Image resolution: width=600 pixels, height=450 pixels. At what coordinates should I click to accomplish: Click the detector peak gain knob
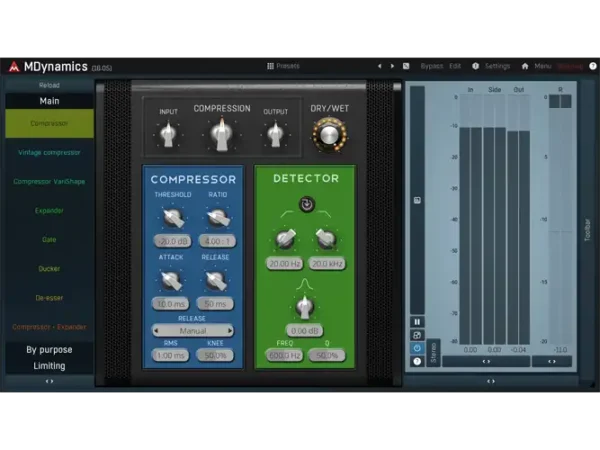pyautogui.click(x=305, y=307)
